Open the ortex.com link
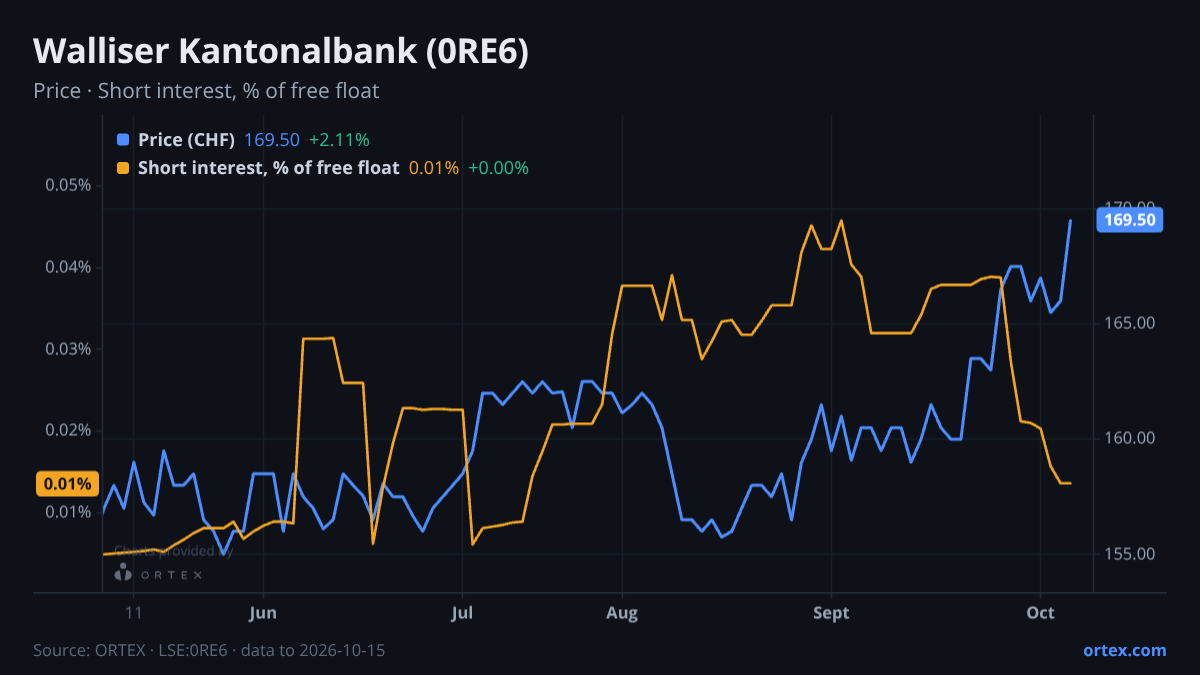Image resolution: width=1200 pixels, height=675 pixels. click(1124, 650)
